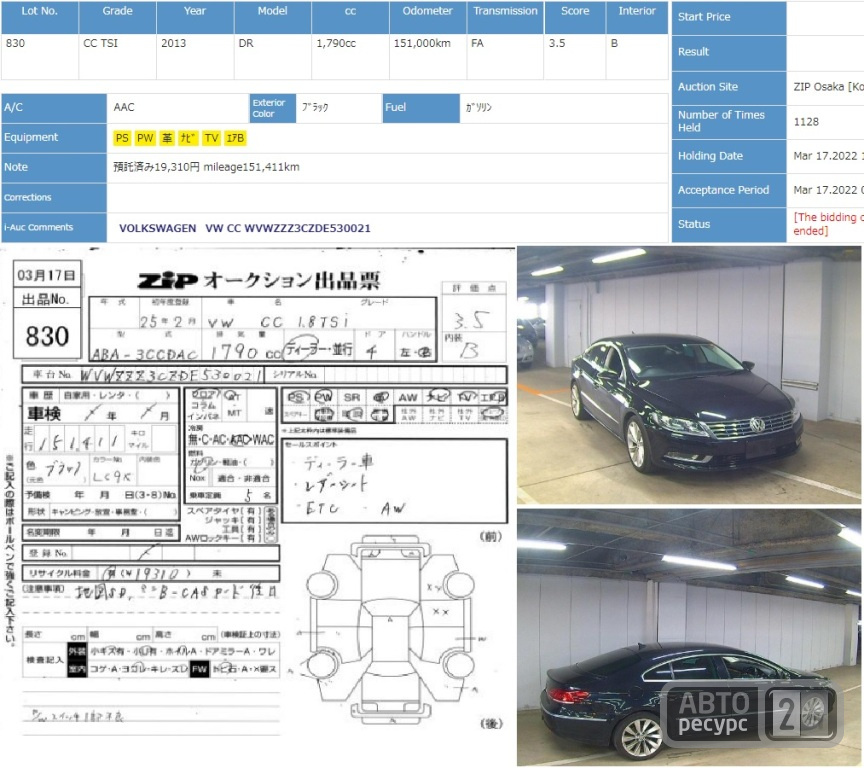Viewport: 864px width, 768px height.
Task: Click the Fuel label
Action: tap(421, 108)
